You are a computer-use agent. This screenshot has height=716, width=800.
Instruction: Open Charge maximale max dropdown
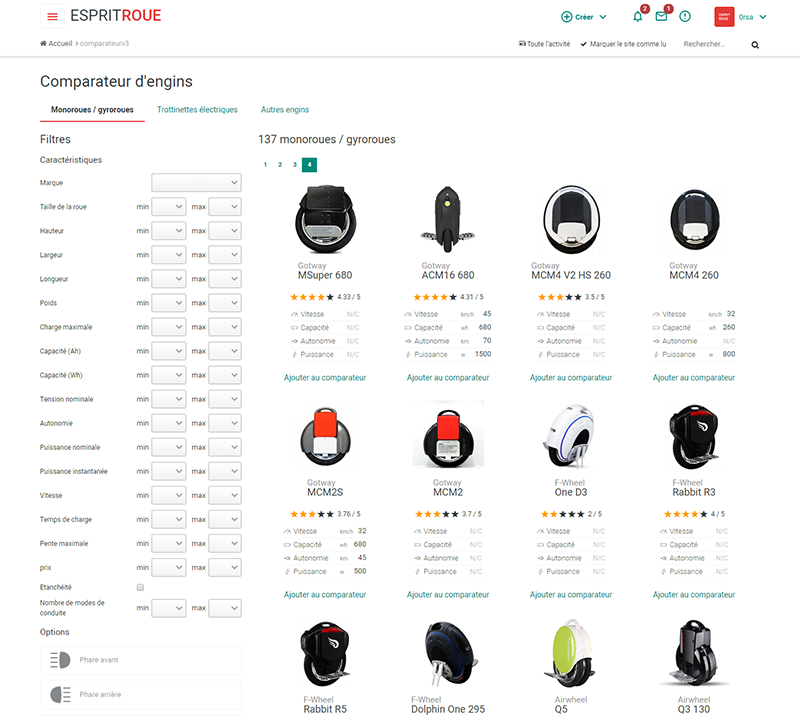point(225,327)
